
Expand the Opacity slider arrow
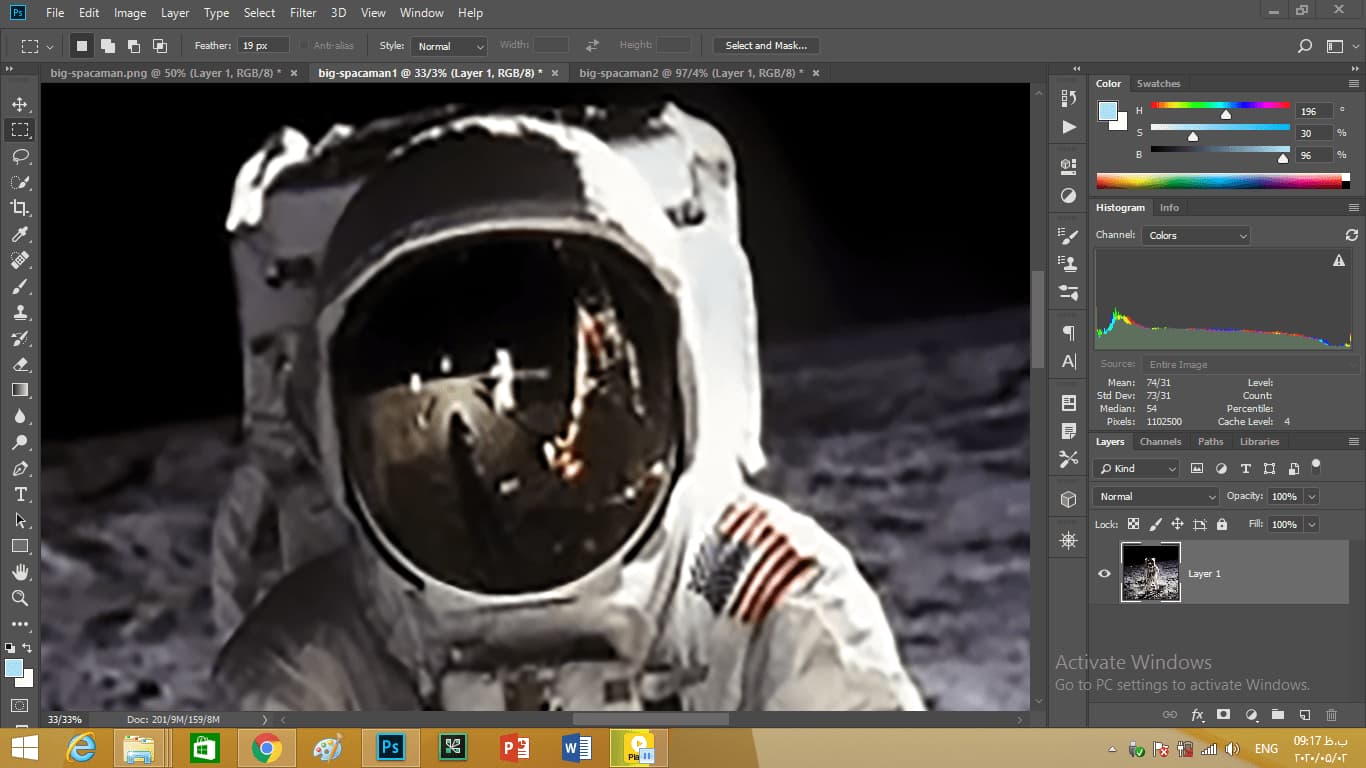pyautogui.click(x=1311, y=496)
